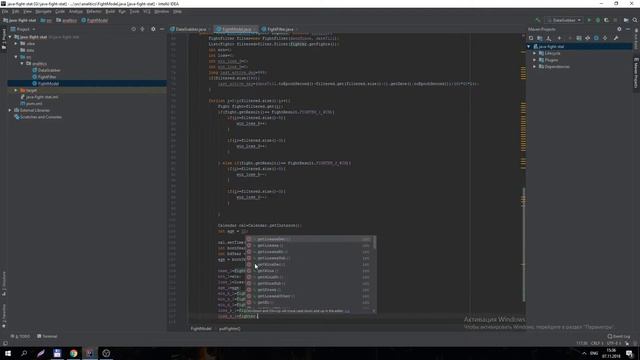640x360 pixels.
Task: Click Download Sources icon in Maven toolbar
Action: point(549,38)
